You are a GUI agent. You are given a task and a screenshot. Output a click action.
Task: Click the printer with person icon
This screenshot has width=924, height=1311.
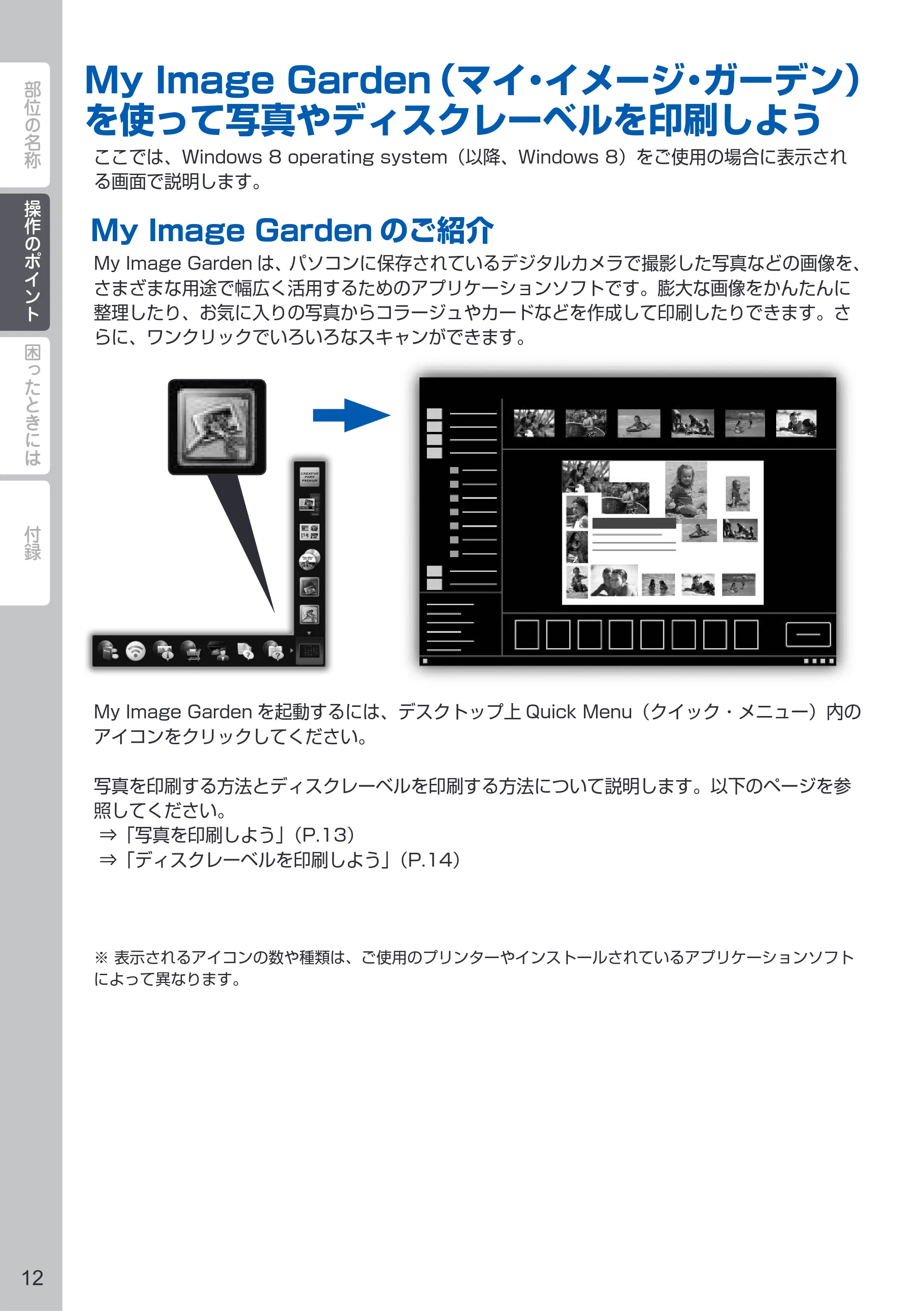218,651
